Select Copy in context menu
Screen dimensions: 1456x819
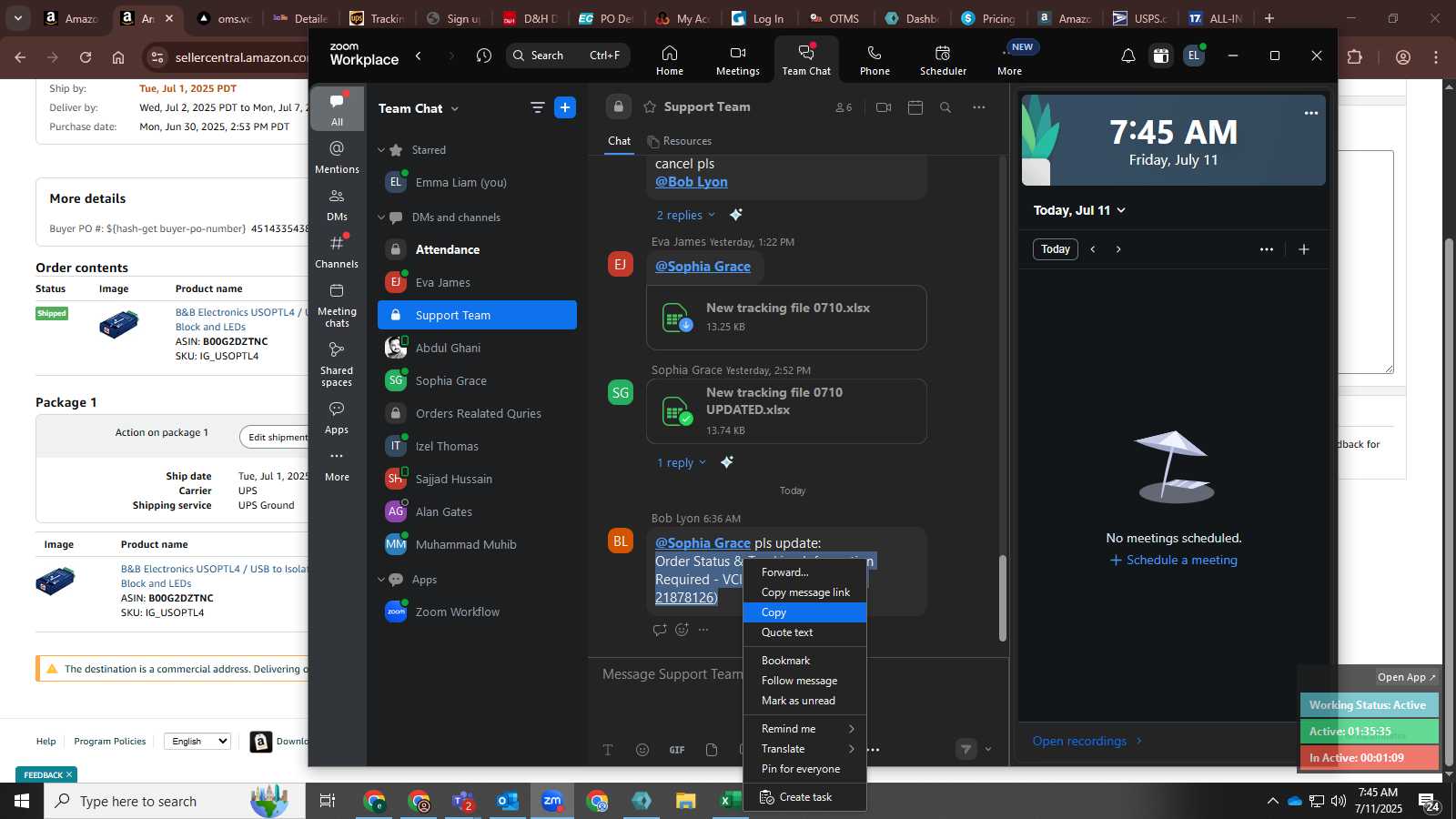[805, 612]
